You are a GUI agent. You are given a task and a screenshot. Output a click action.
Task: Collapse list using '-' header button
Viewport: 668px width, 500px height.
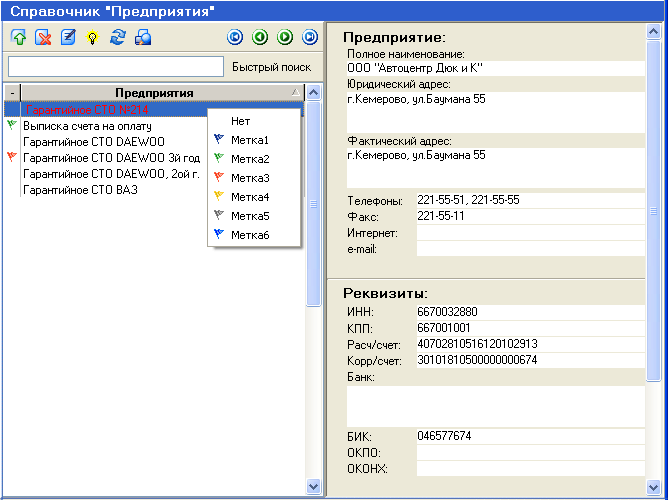pyautogui.click(x=12, y=93)
